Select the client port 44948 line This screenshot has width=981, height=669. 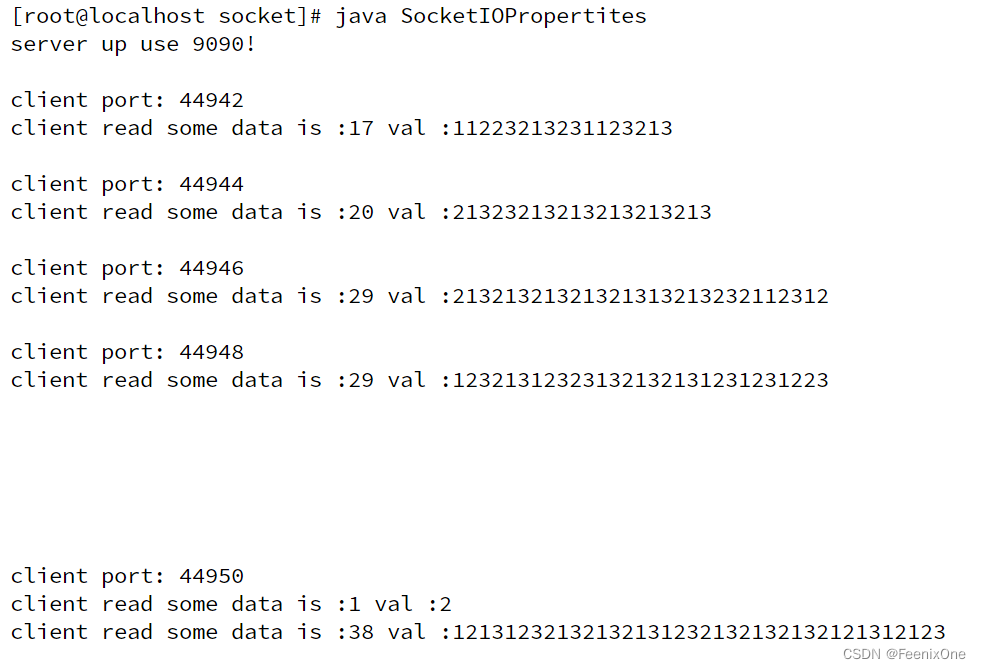[x=127, y=352]
